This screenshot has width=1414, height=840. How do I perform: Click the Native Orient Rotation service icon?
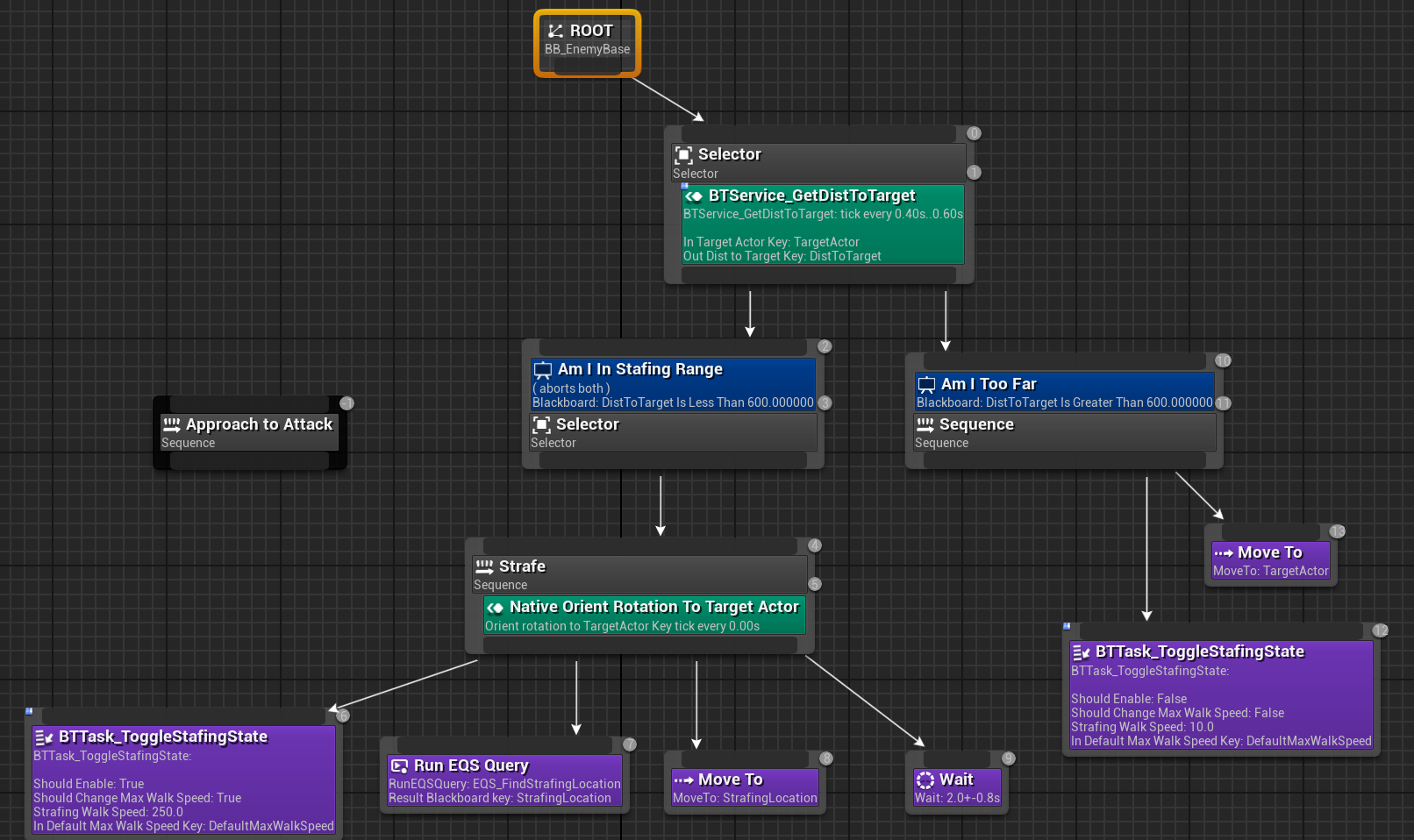[x=496, y=608]
